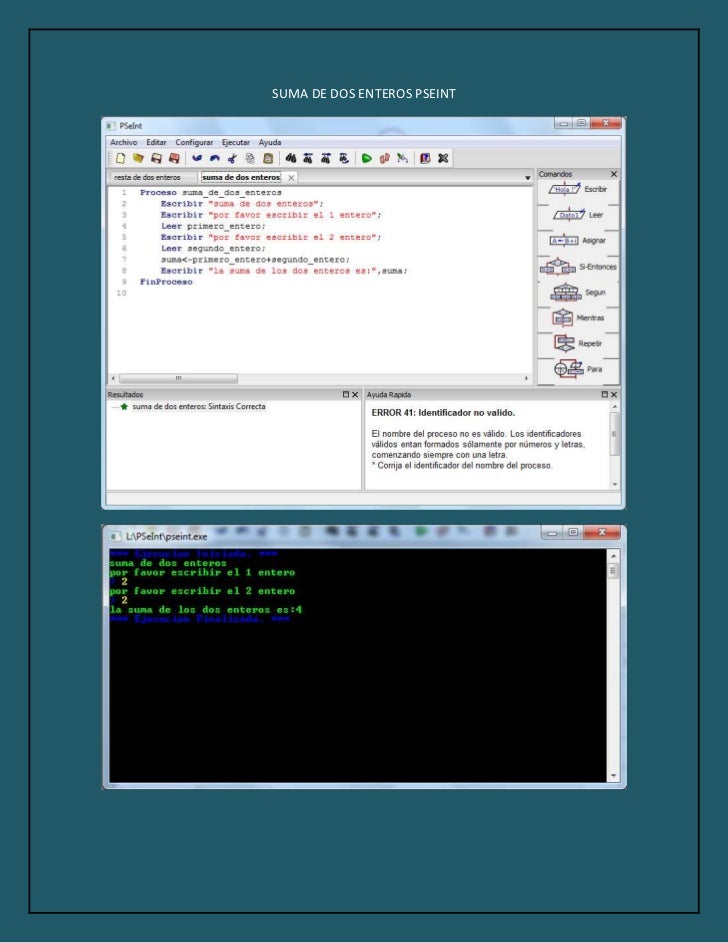The width and height of the screenshot is (728, 943).
Task: Click the editor horizontal scrollbar thumb
Action: [x=178, y=378]
